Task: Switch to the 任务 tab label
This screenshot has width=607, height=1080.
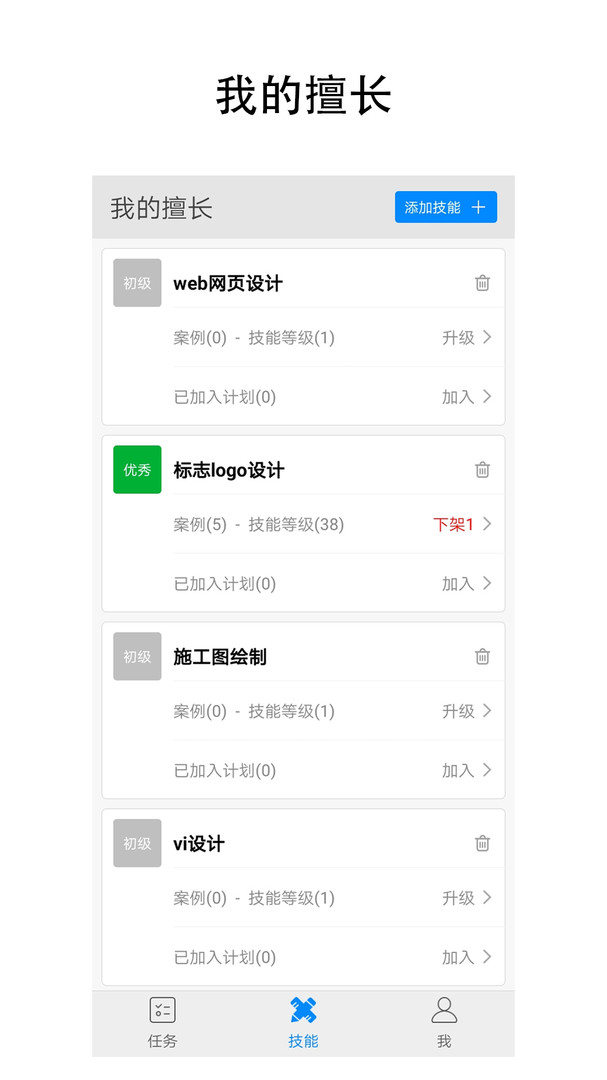Action: pos(162,1041)
